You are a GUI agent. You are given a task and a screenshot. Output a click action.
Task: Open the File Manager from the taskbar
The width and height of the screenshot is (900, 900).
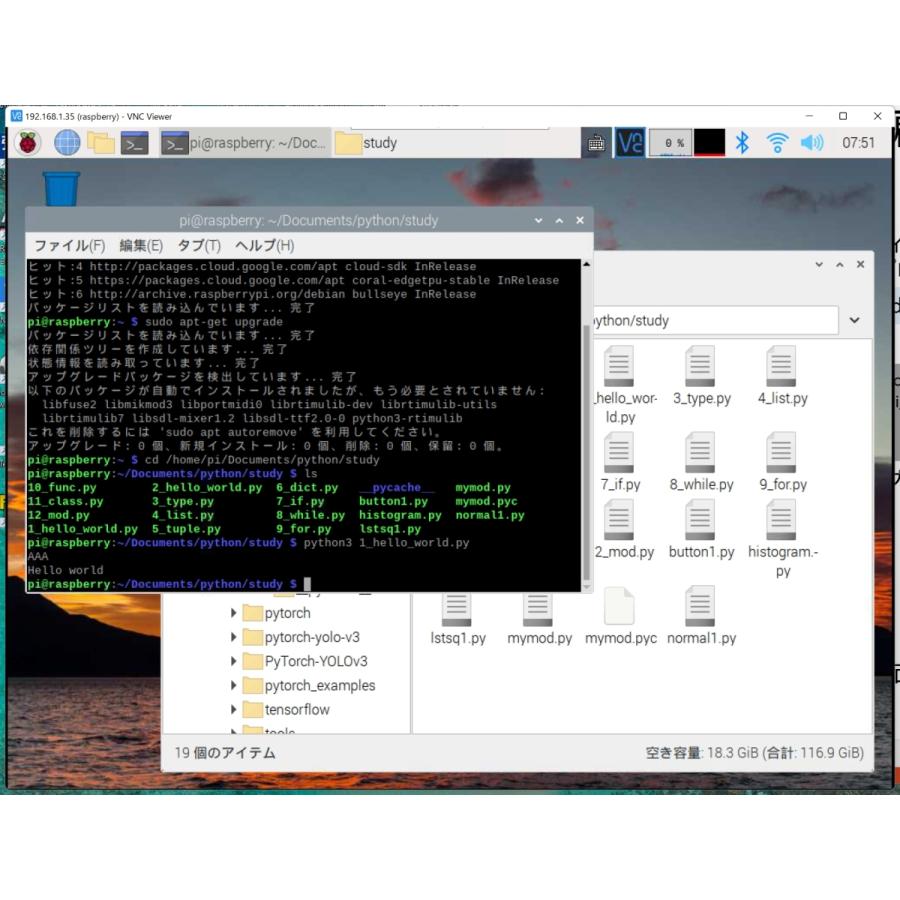pos(103,143)
